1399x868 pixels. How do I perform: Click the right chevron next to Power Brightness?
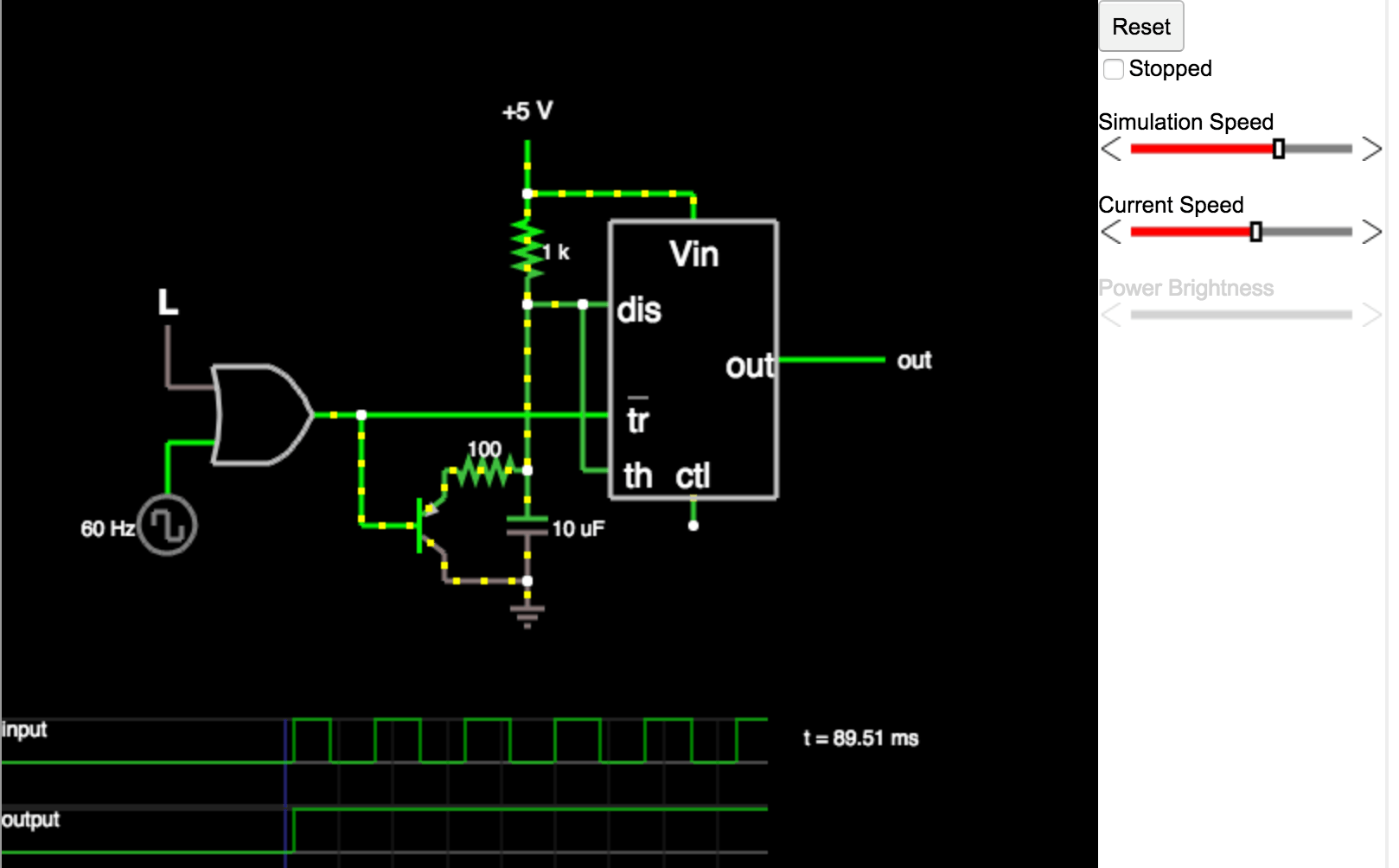pyautogui.click(x=1372, y=315)
